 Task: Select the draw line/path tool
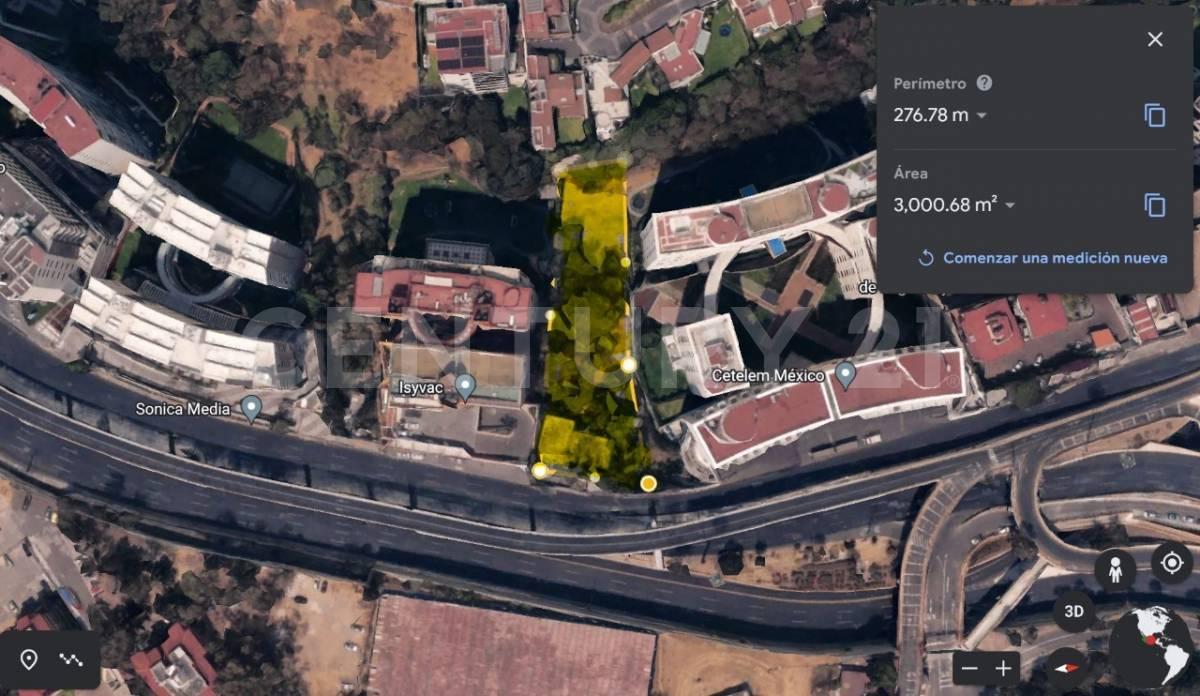point(70,659)
